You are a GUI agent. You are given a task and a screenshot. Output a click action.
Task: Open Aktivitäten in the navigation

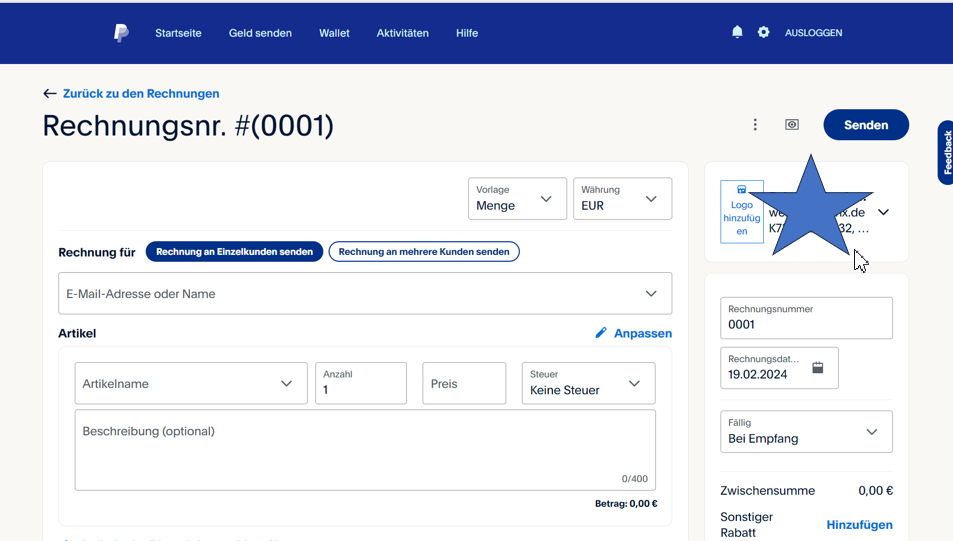(x=402, y=33)
